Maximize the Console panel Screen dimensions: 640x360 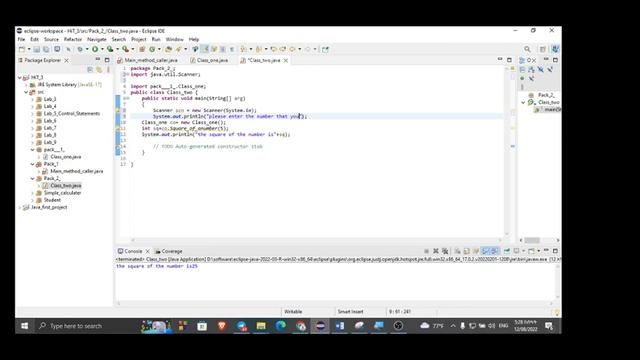(x=555, y=251)
